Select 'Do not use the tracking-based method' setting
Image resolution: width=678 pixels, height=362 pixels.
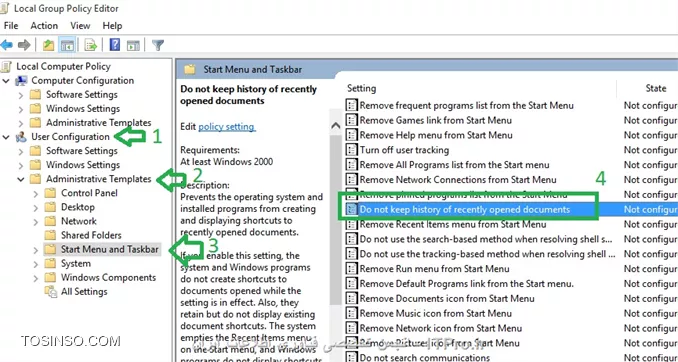[x=487, y=254]
